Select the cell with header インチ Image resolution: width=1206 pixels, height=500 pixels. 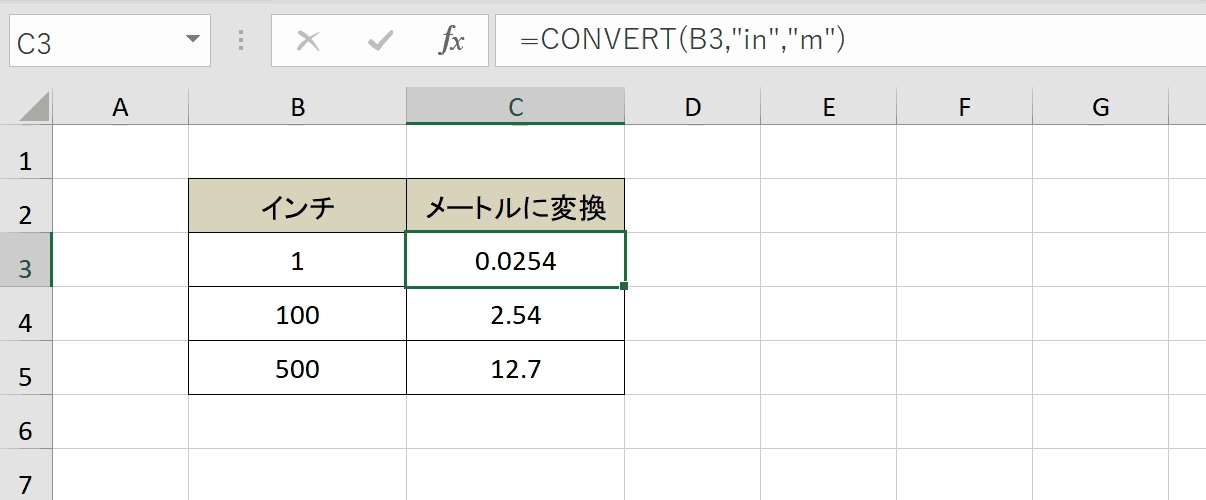(x=298, y=206)
